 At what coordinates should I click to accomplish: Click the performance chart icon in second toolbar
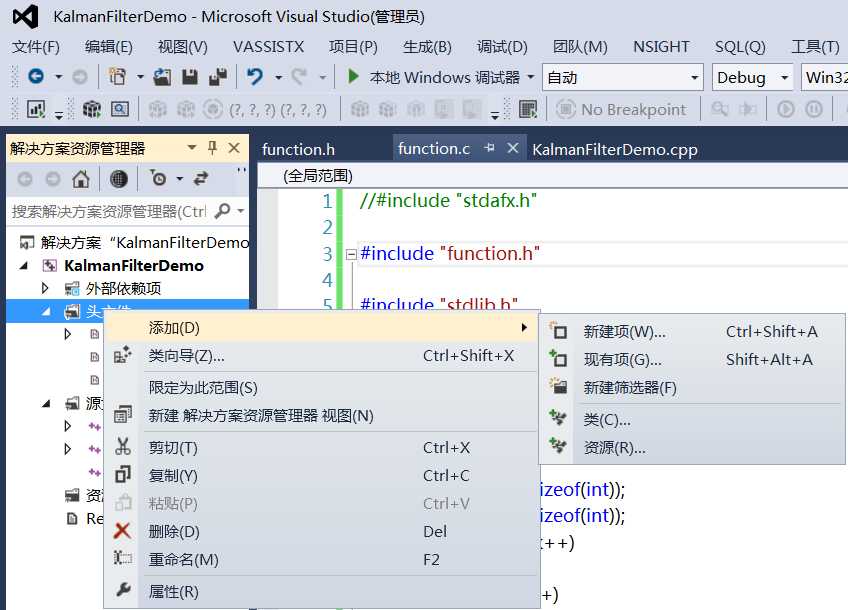click(x=36, y=110)
